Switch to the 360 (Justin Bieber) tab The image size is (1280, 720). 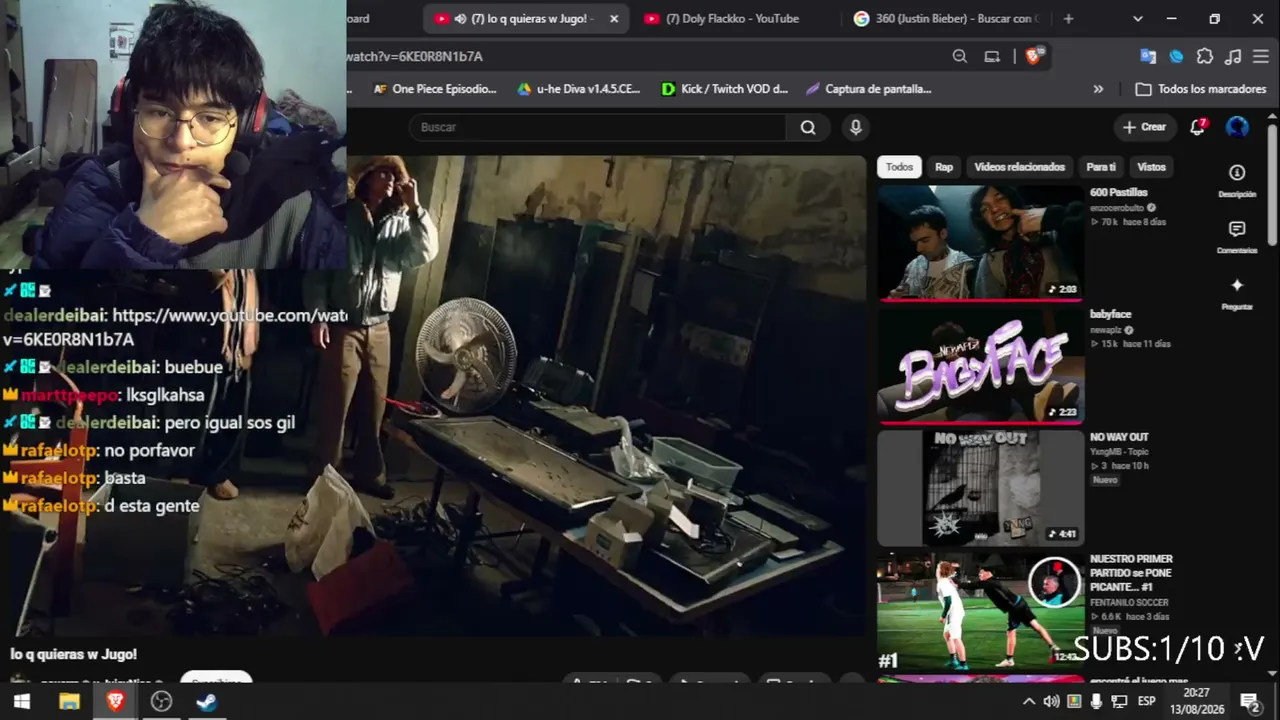point(947,18)
